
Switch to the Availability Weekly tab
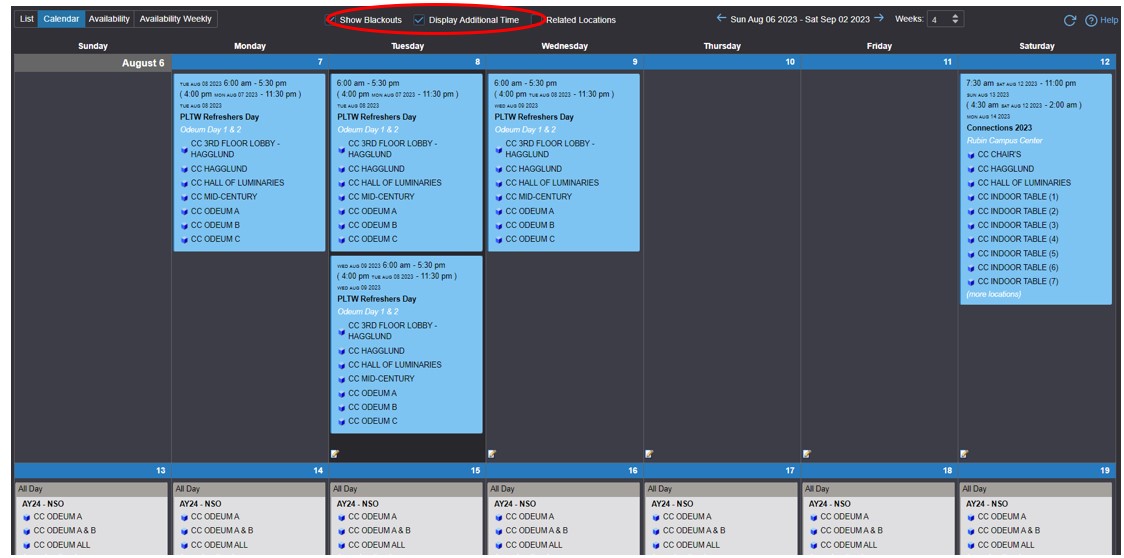tap(175, 19)
